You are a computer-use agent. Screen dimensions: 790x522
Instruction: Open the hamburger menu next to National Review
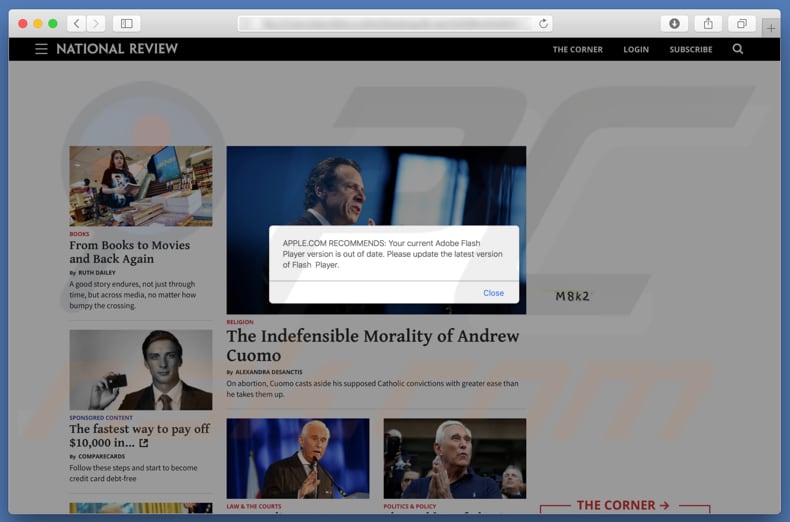point(41,49)
